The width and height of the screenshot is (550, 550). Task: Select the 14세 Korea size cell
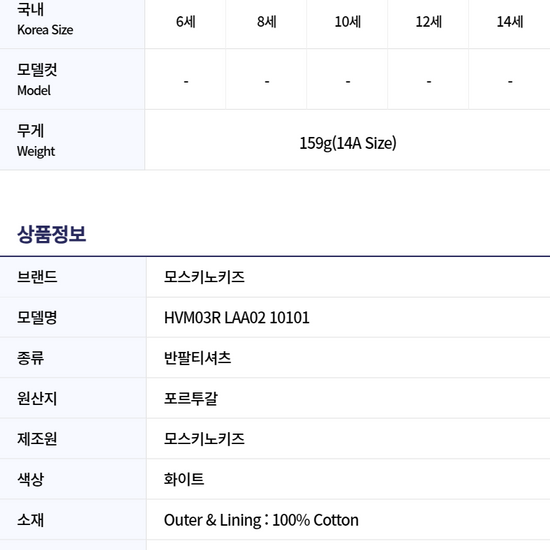pos(510,22)
